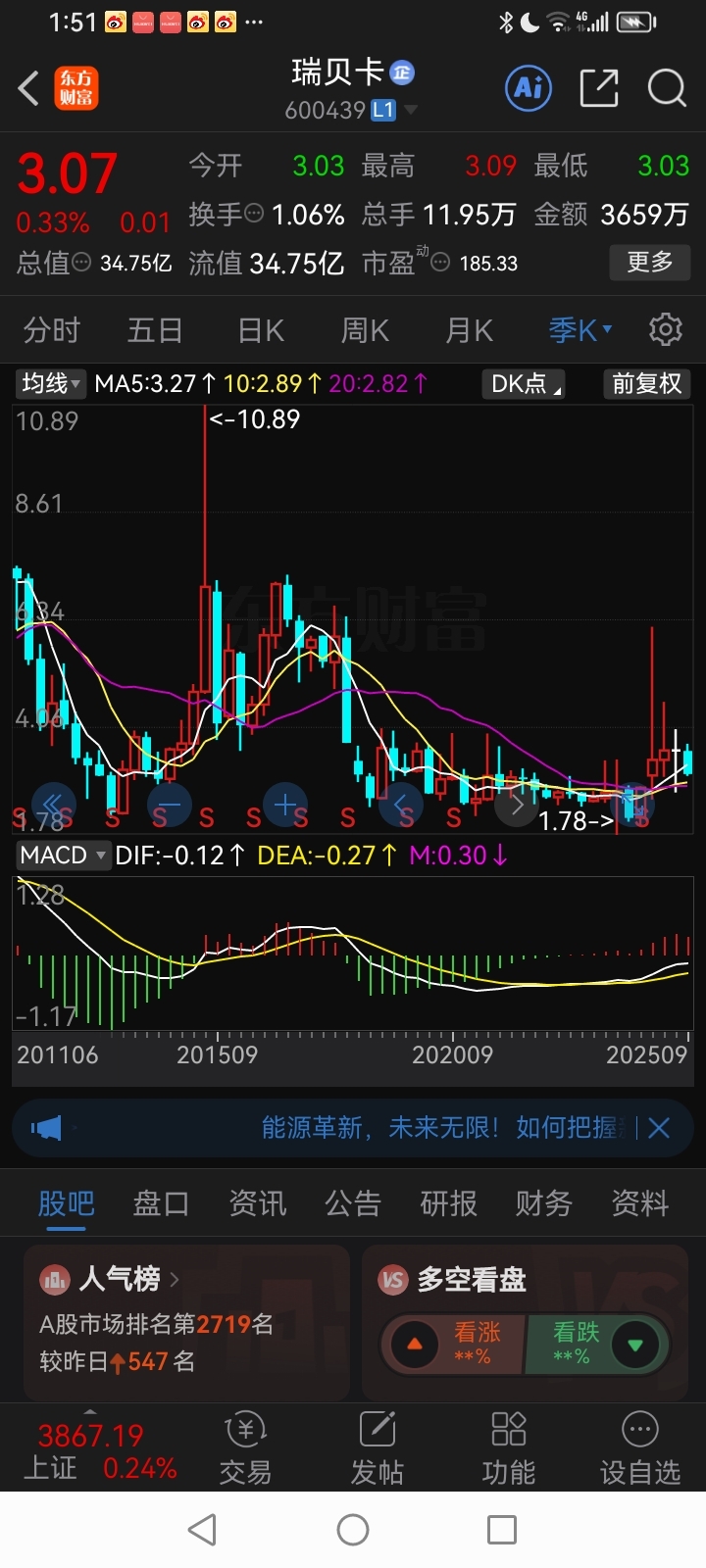Move chart left with single arrow button
706x1568 pixels.
pyautogui.click(x=401, y=807)
